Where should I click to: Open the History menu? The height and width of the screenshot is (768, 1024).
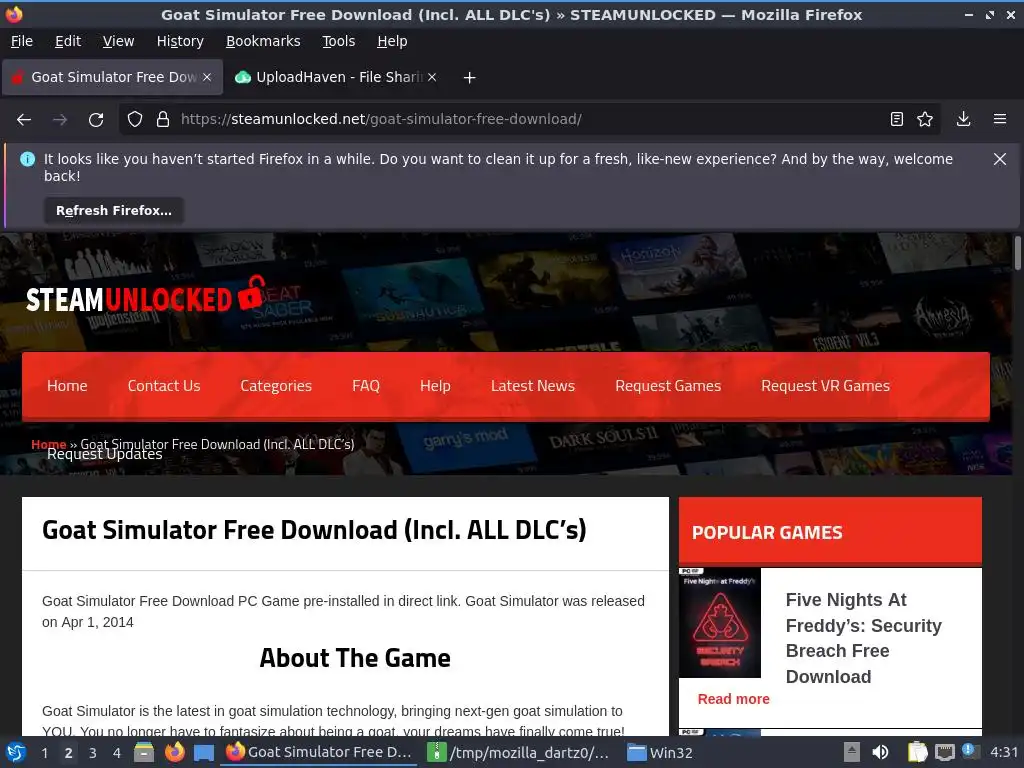180,41
